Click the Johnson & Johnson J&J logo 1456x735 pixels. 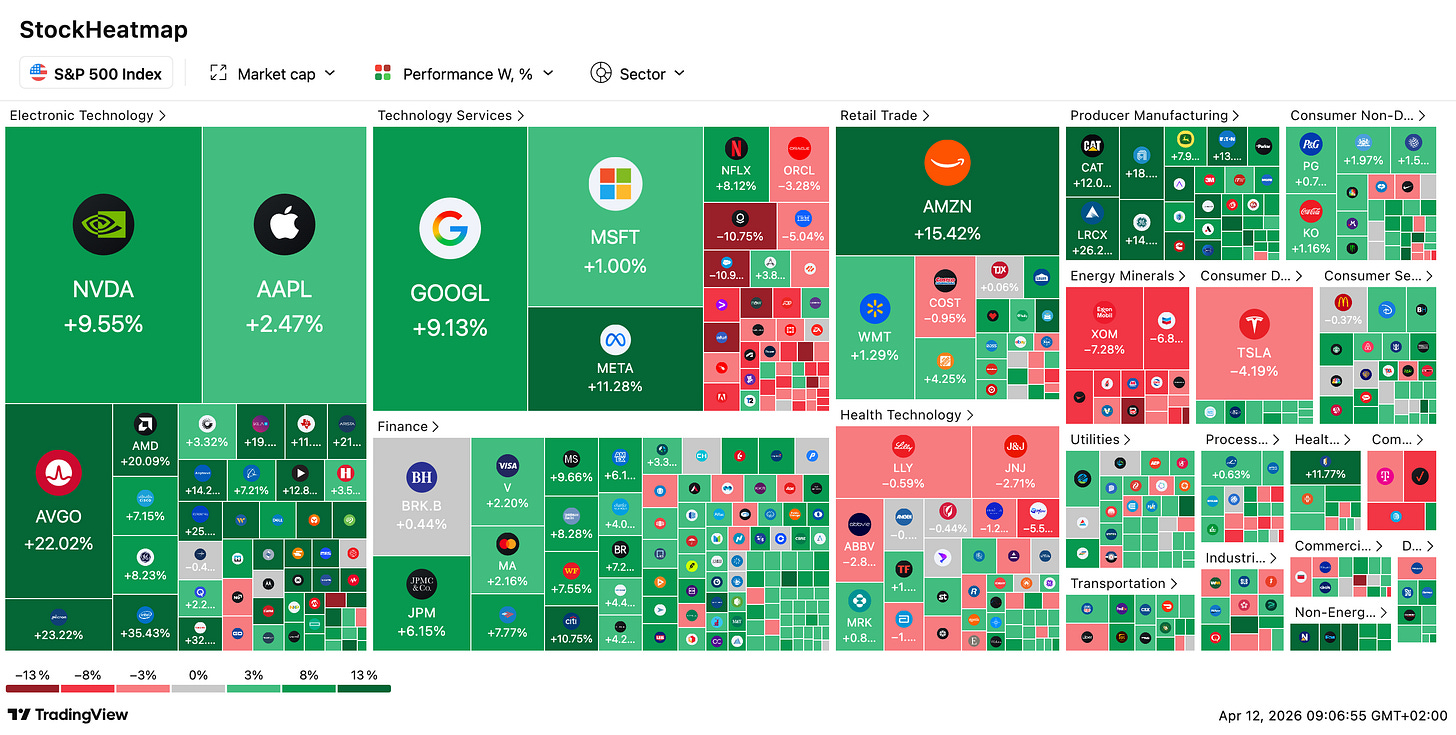pyautogui.click(x=1014, y=446)
